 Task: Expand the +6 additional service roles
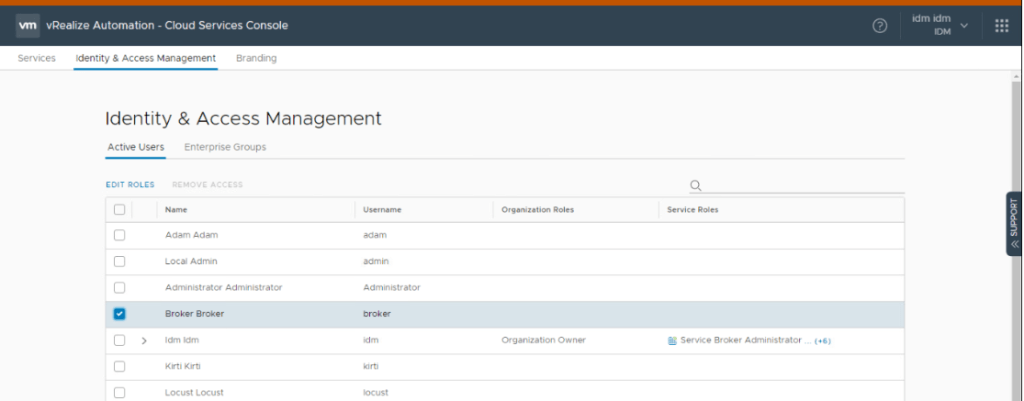(823, 341)
